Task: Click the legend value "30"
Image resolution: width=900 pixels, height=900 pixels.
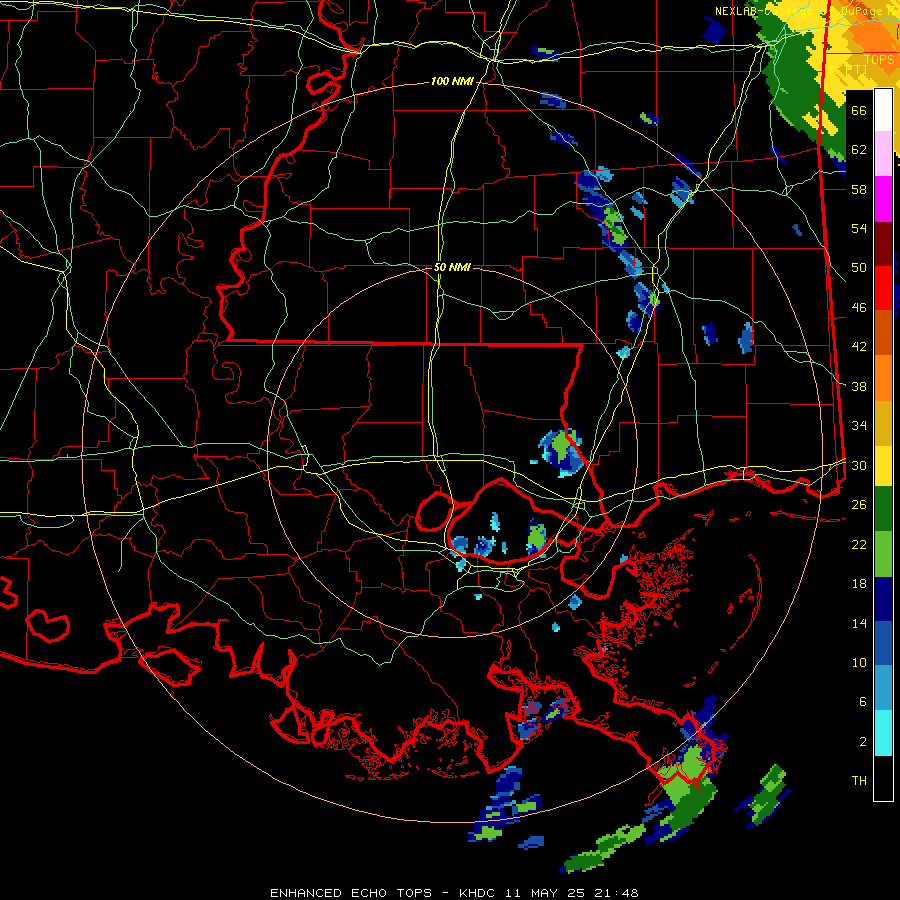Action: click(859, 465)
